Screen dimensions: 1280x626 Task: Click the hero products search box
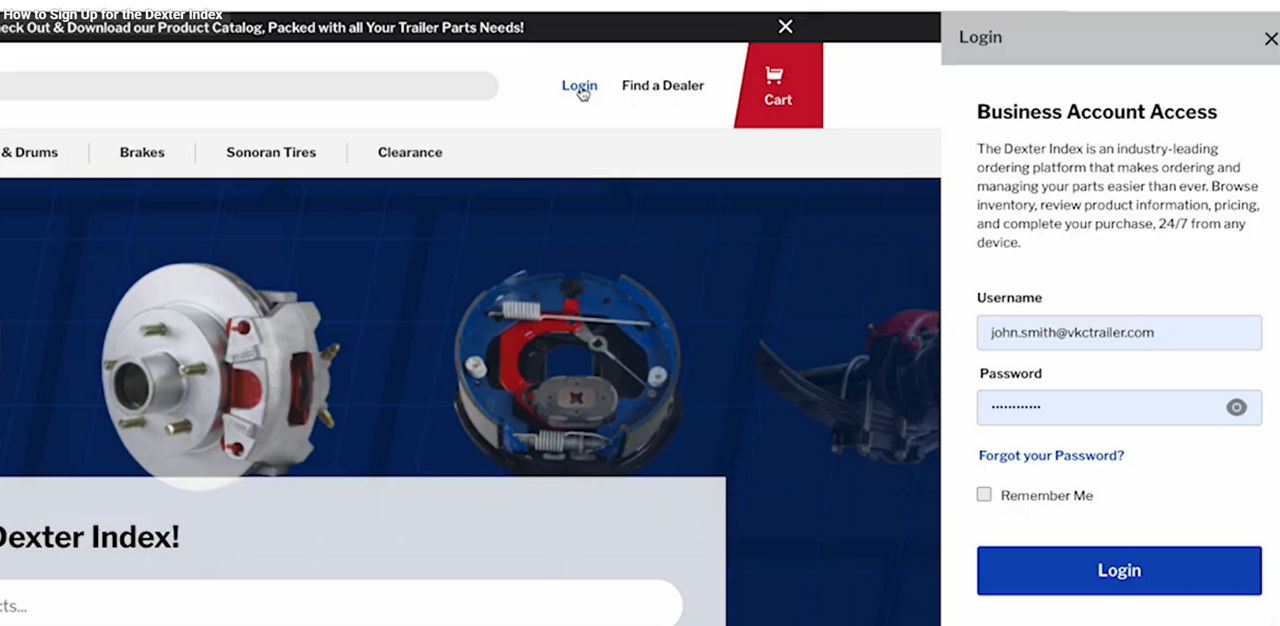tap(341, 605)
